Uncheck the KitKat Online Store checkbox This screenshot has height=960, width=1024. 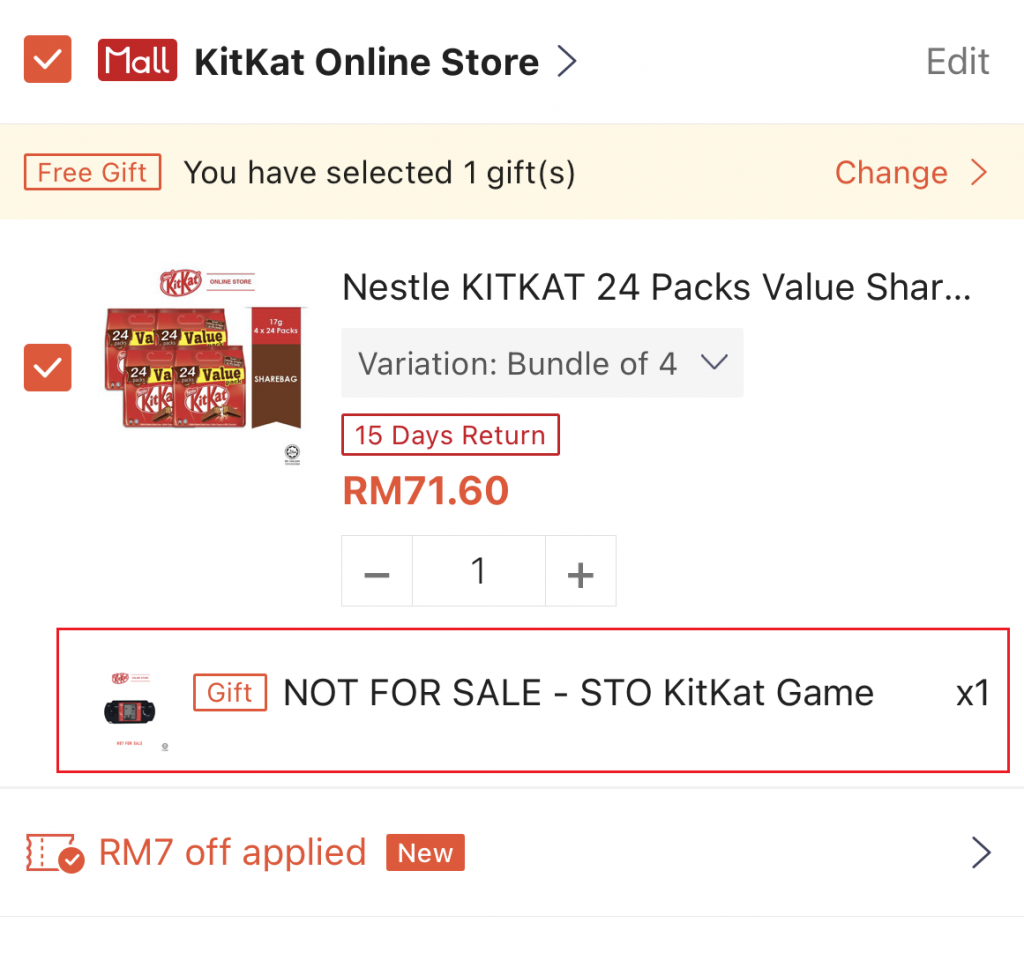tap(47, 61)
